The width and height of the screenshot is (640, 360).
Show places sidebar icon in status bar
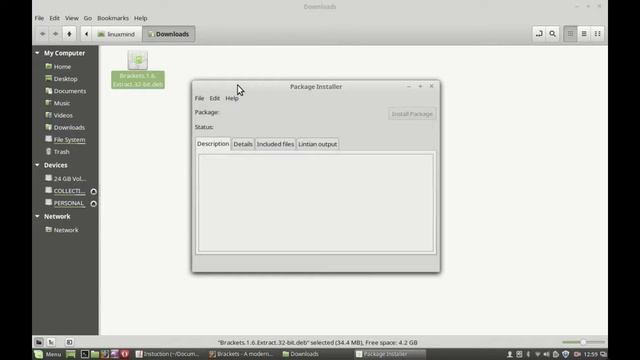tap(39, 342)
